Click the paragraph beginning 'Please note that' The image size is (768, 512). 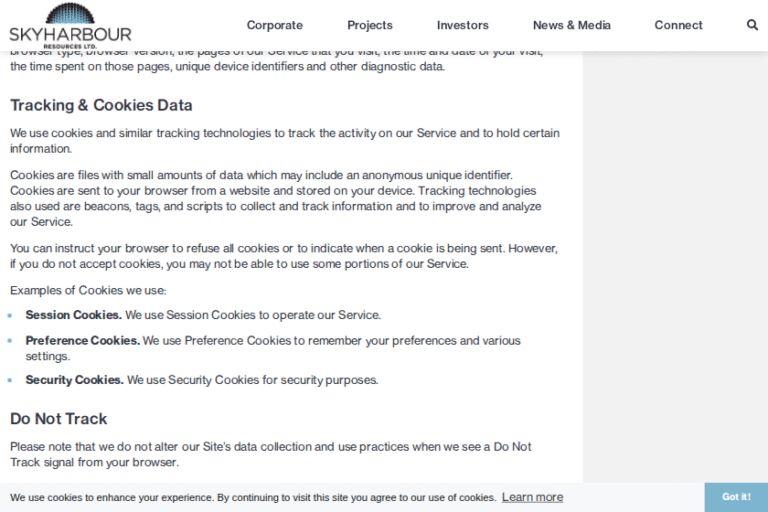(270, 454)
